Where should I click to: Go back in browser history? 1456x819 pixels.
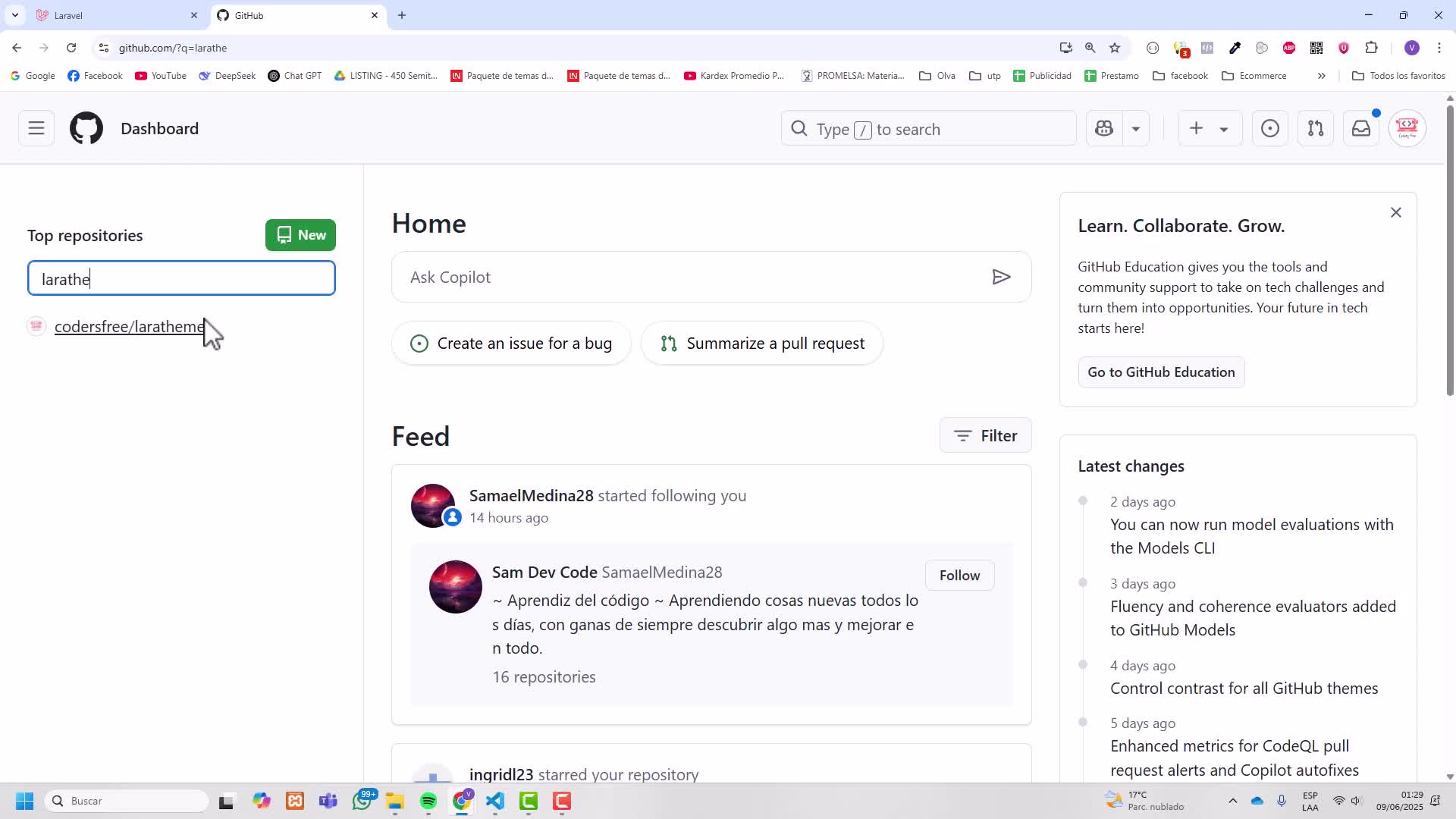17,48
